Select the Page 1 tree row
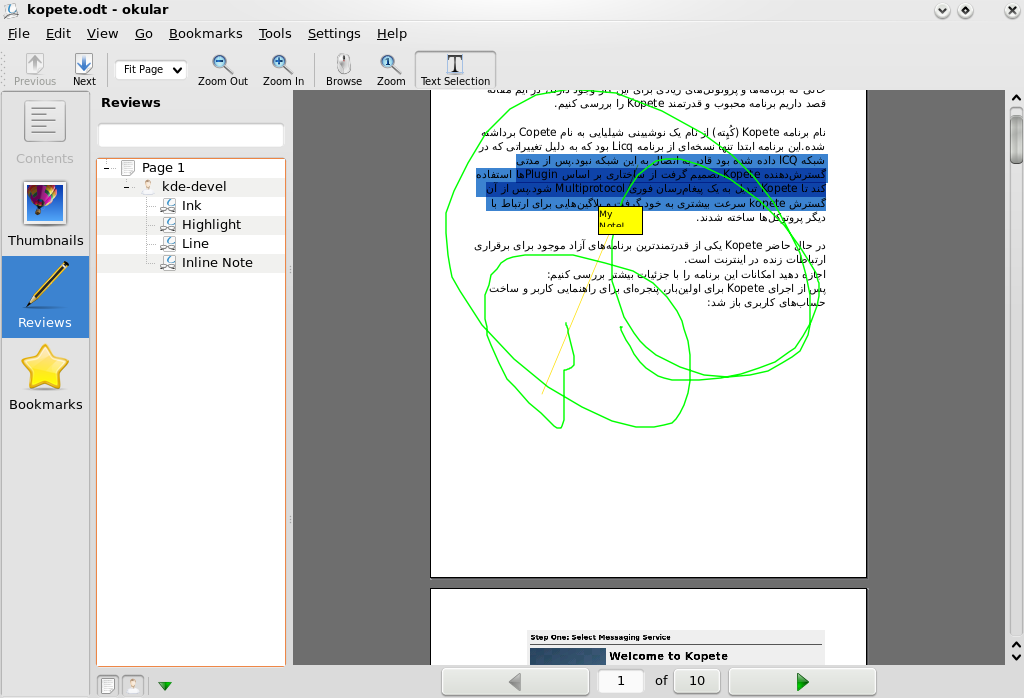 click(x=191, y=168)
